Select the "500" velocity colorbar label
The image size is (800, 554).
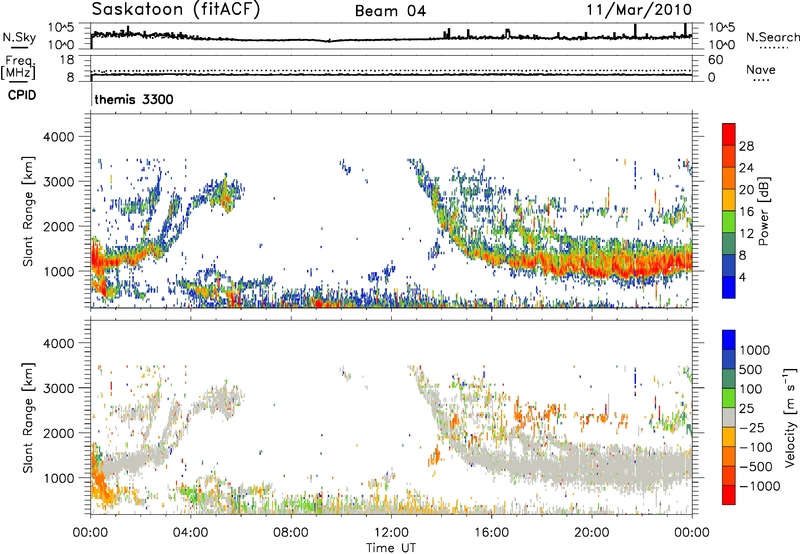pos(751,370)
